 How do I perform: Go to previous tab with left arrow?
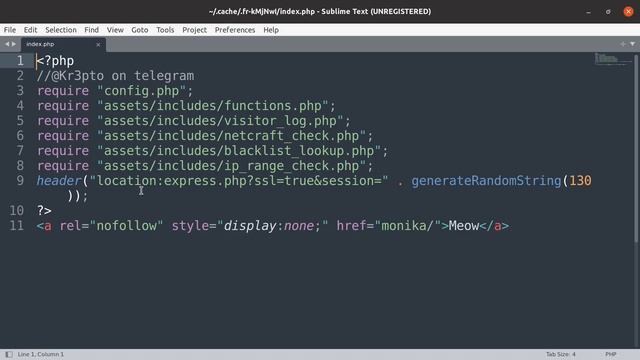coord(7,44)
